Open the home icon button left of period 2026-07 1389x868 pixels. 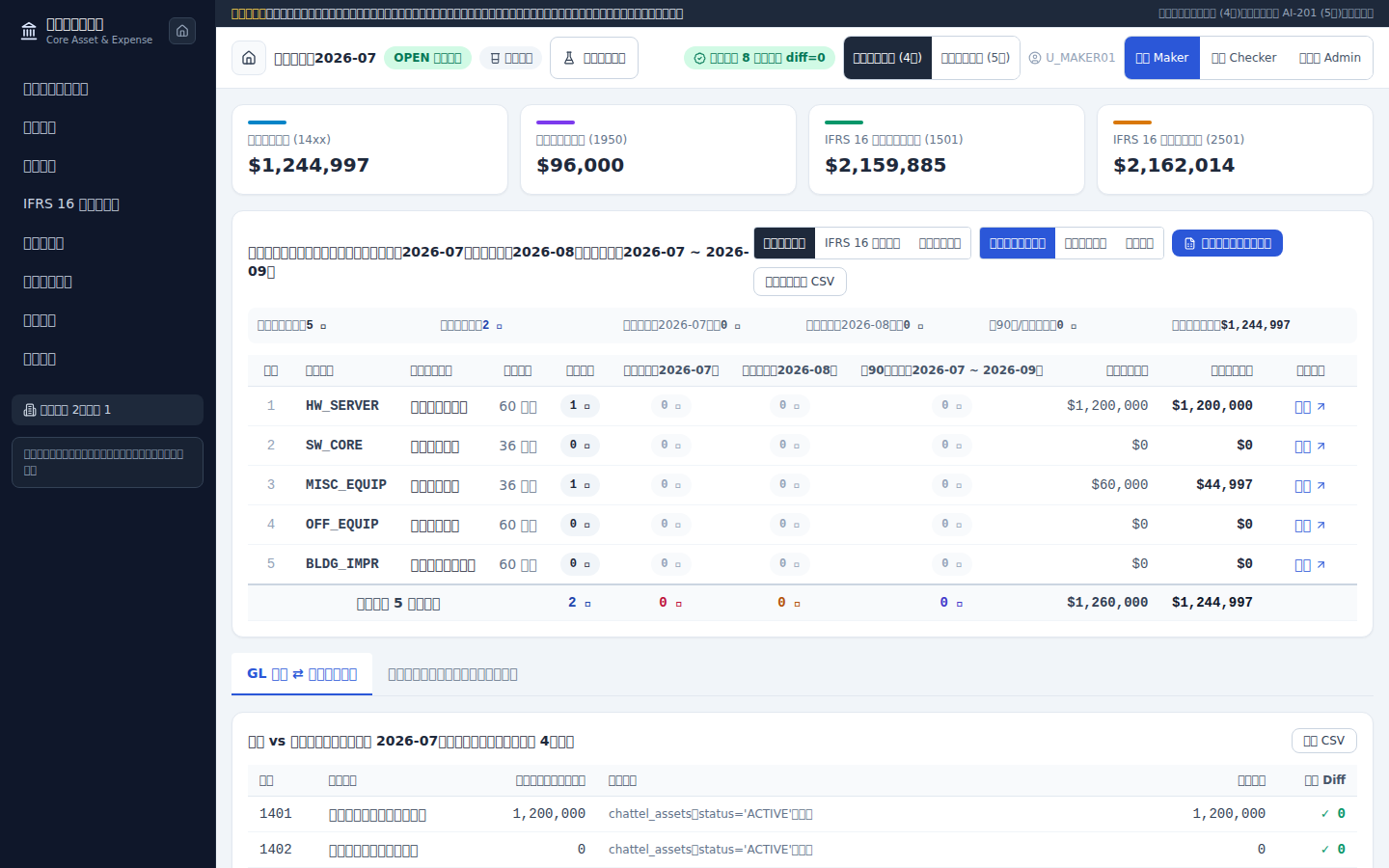tap(249, 58)
